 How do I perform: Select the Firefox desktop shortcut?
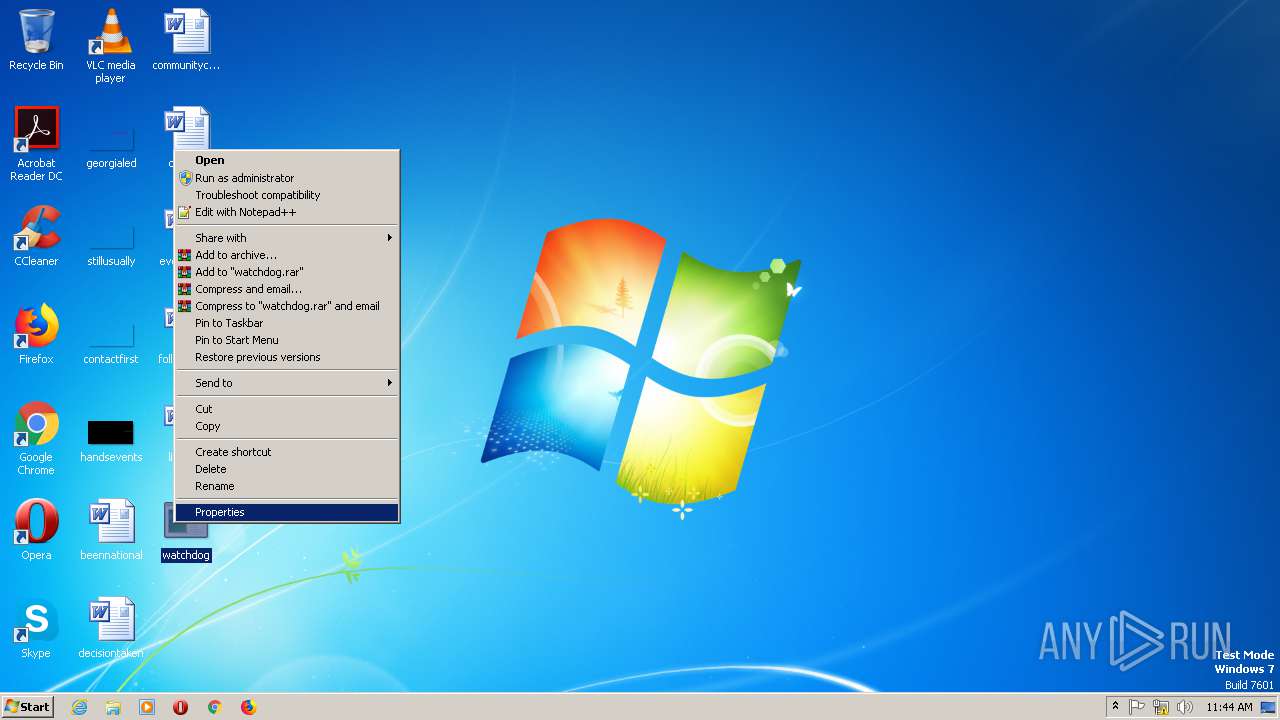[x=36, y=334]
